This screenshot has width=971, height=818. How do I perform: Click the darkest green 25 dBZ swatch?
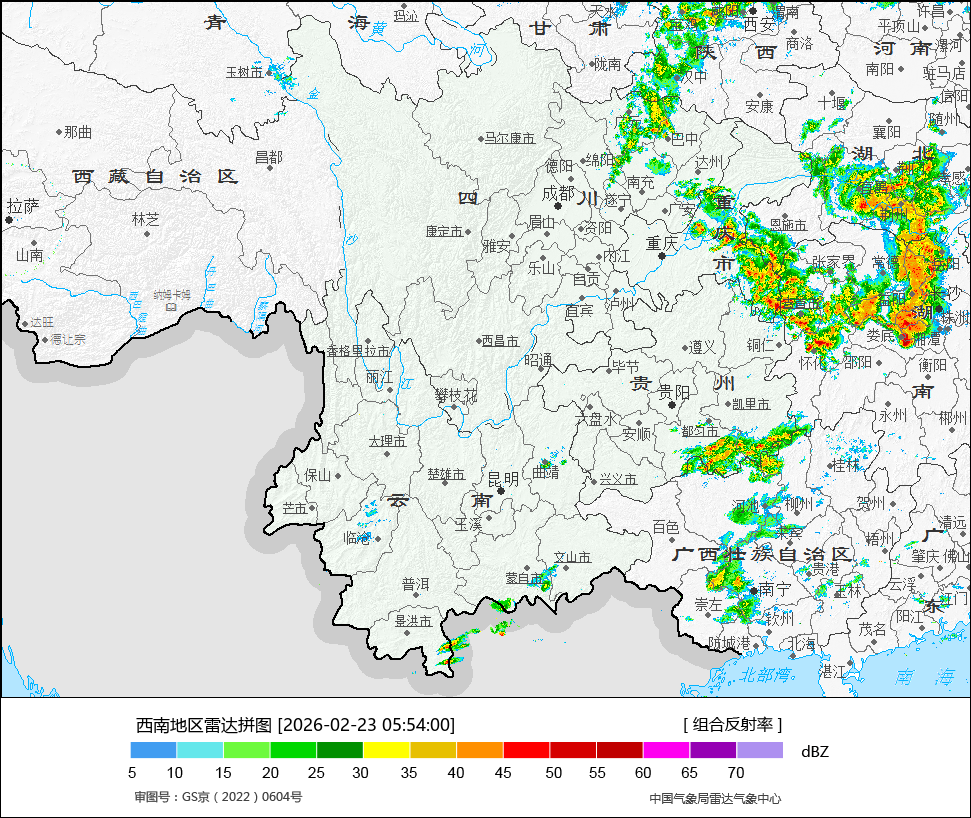tap(340, 751)
